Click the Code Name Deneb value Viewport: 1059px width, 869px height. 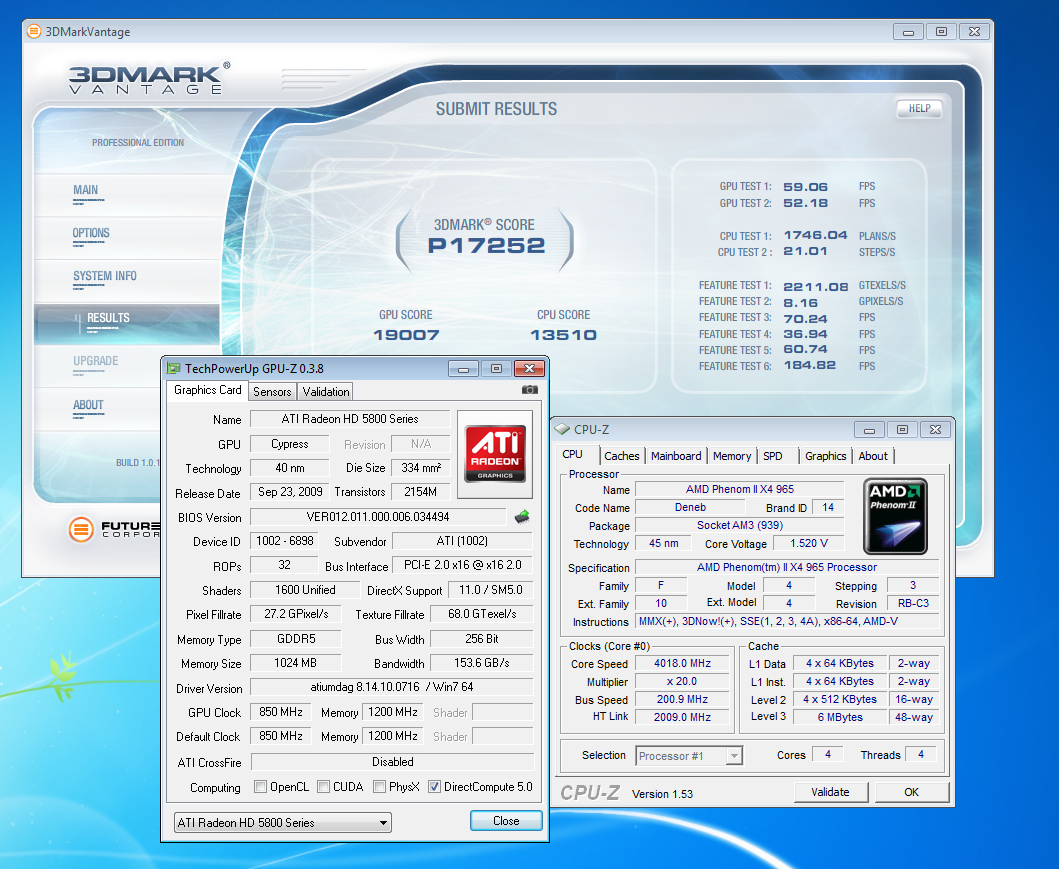pyautogui.click(x=690, y=507)
